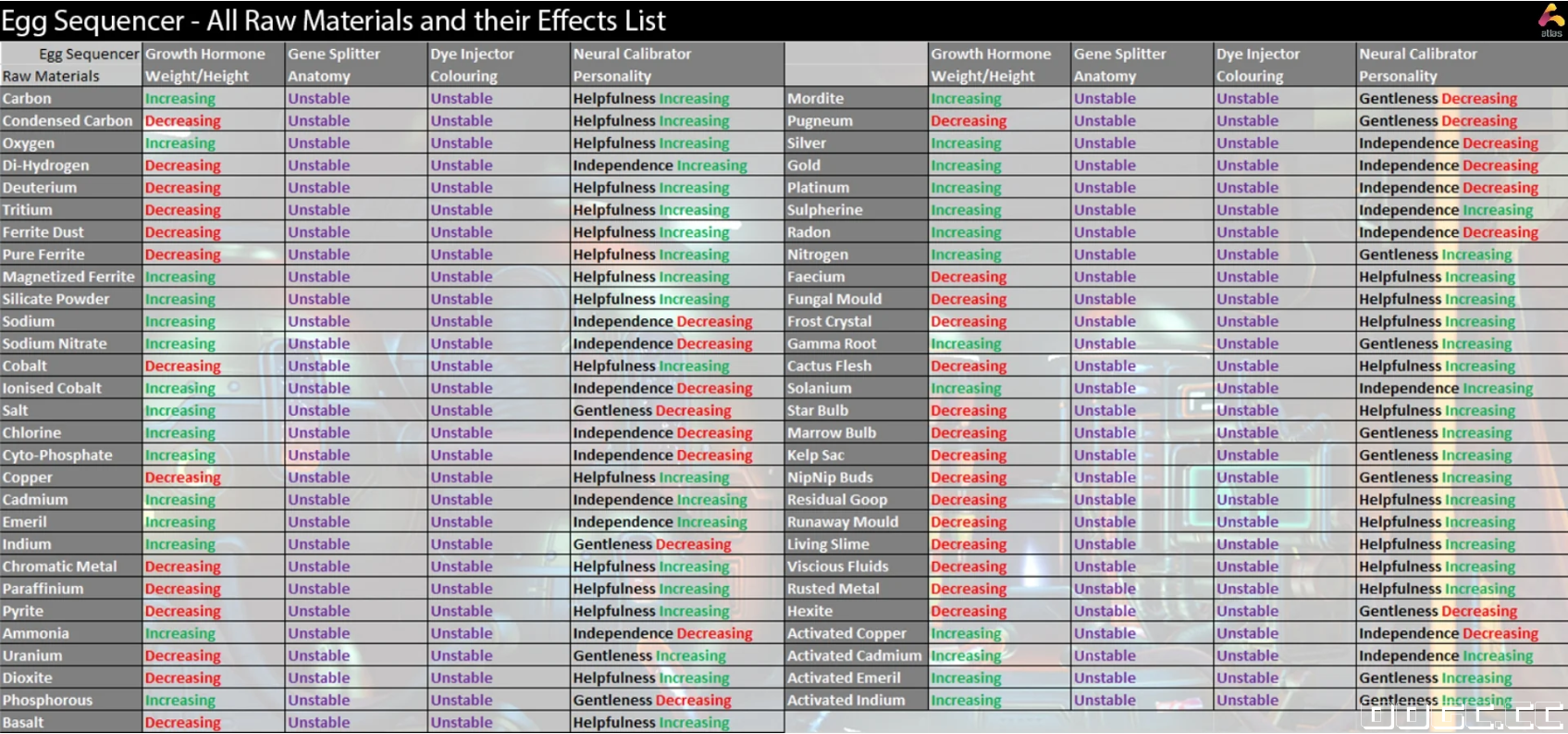The height and width of the screenshot is (734, 1568).
Task: Select the Mordite row label
Action: (x=815, y=99)
